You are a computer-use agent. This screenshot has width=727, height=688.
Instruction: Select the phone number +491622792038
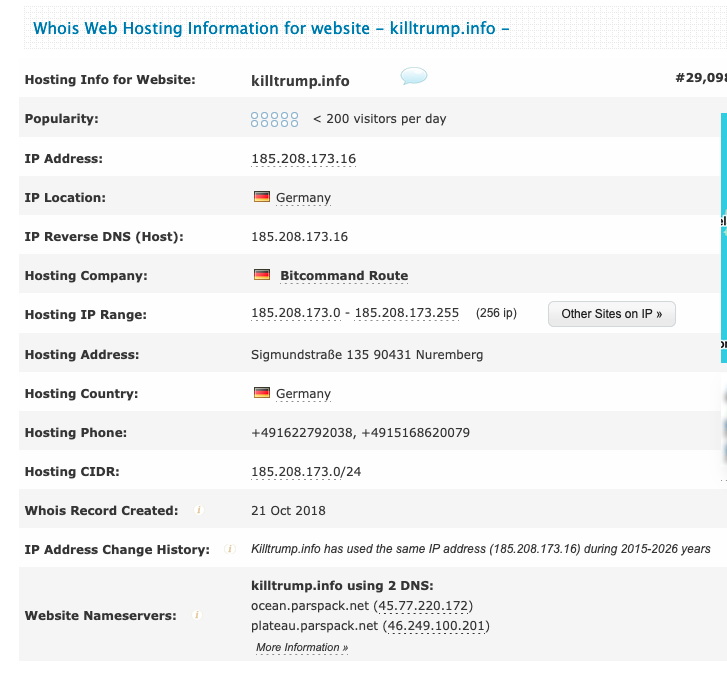pyautogui.click(x=303, y=433)
